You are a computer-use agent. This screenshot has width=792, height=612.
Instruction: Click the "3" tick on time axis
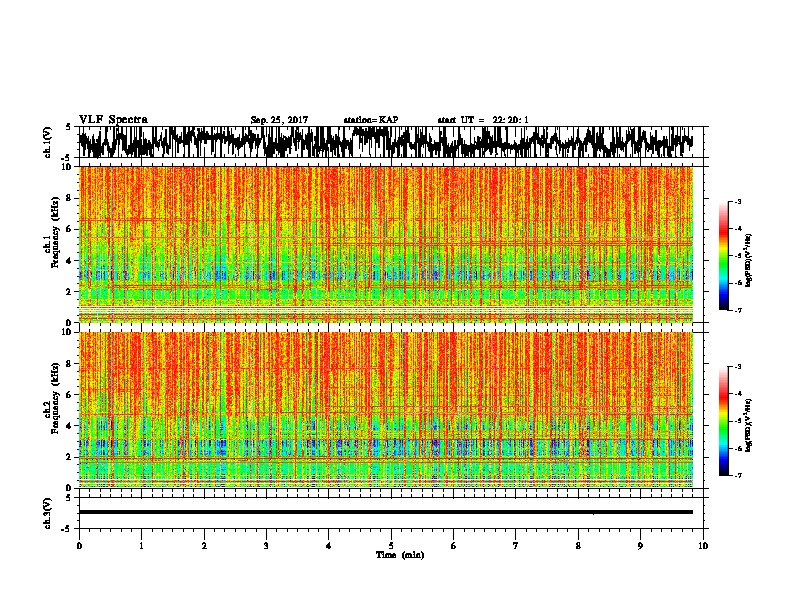266,546
